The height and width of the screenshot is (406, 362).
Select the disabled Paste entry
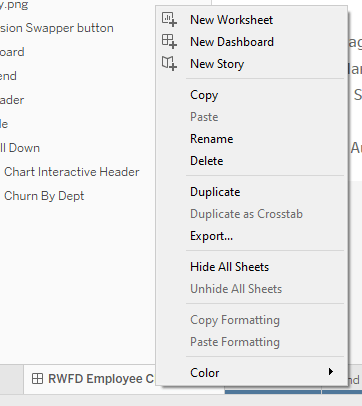[251, 117]
